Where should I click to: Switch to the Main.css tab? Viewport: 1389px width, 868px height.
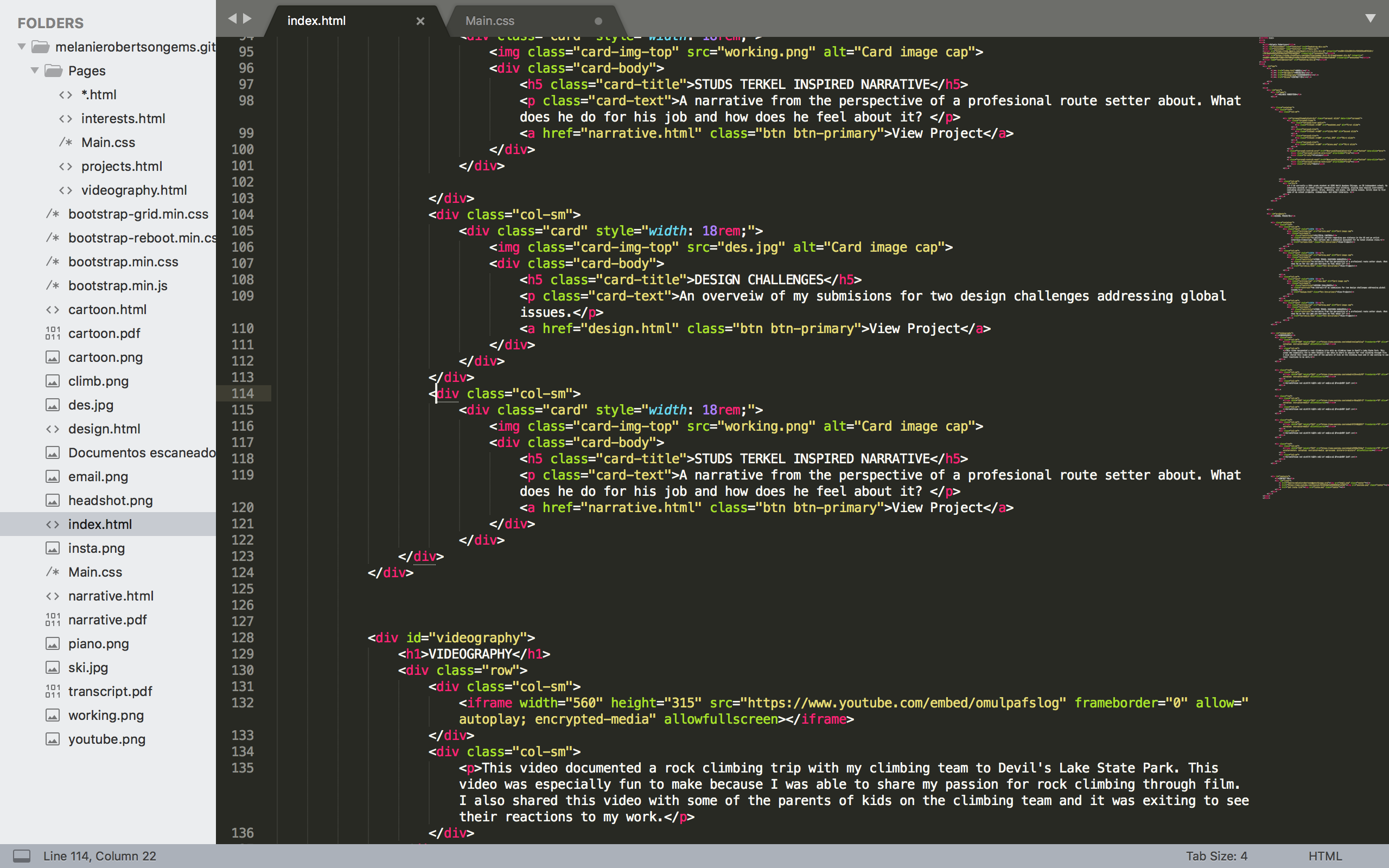[x=489, y=21]
